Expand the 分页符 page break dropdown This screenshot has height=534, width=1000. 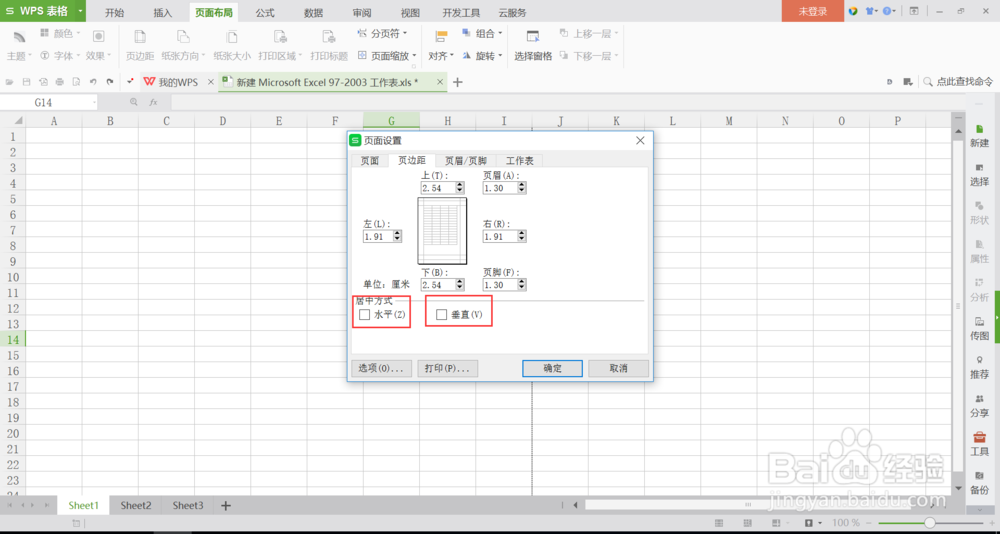point(406,33)
